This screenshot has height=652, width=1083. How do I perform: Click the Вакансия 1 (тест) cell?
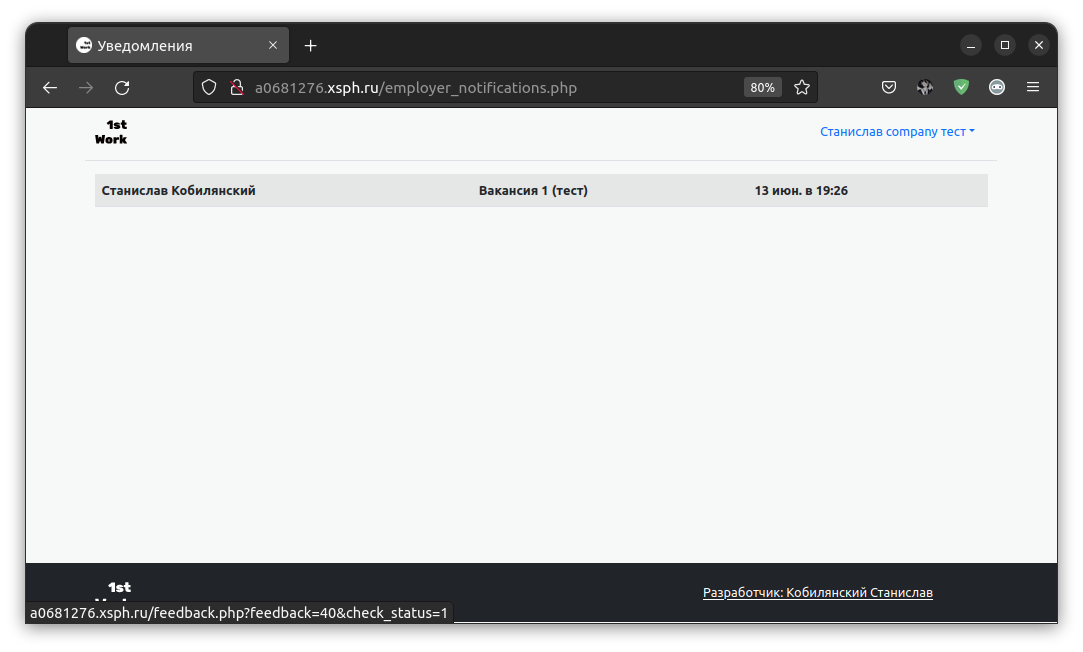pos(533,191)
